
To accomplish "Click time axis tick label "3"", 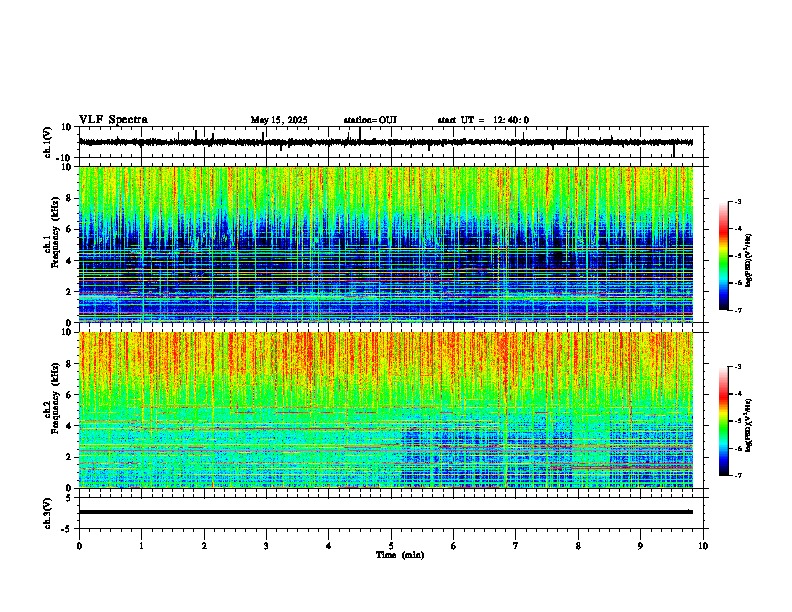I will tap(266, 546).
